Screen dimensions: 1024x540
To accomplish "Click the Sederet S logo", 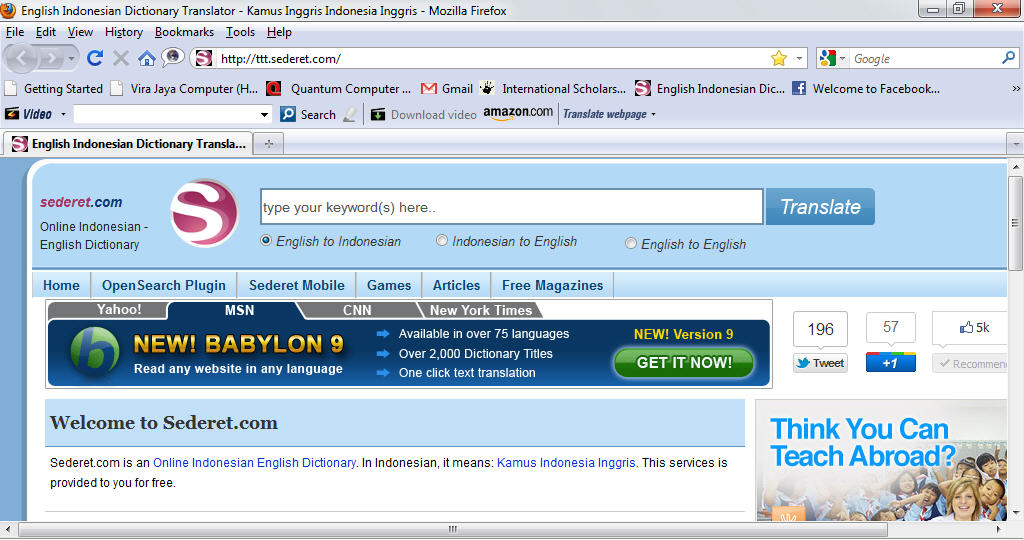I will (204, 214).
